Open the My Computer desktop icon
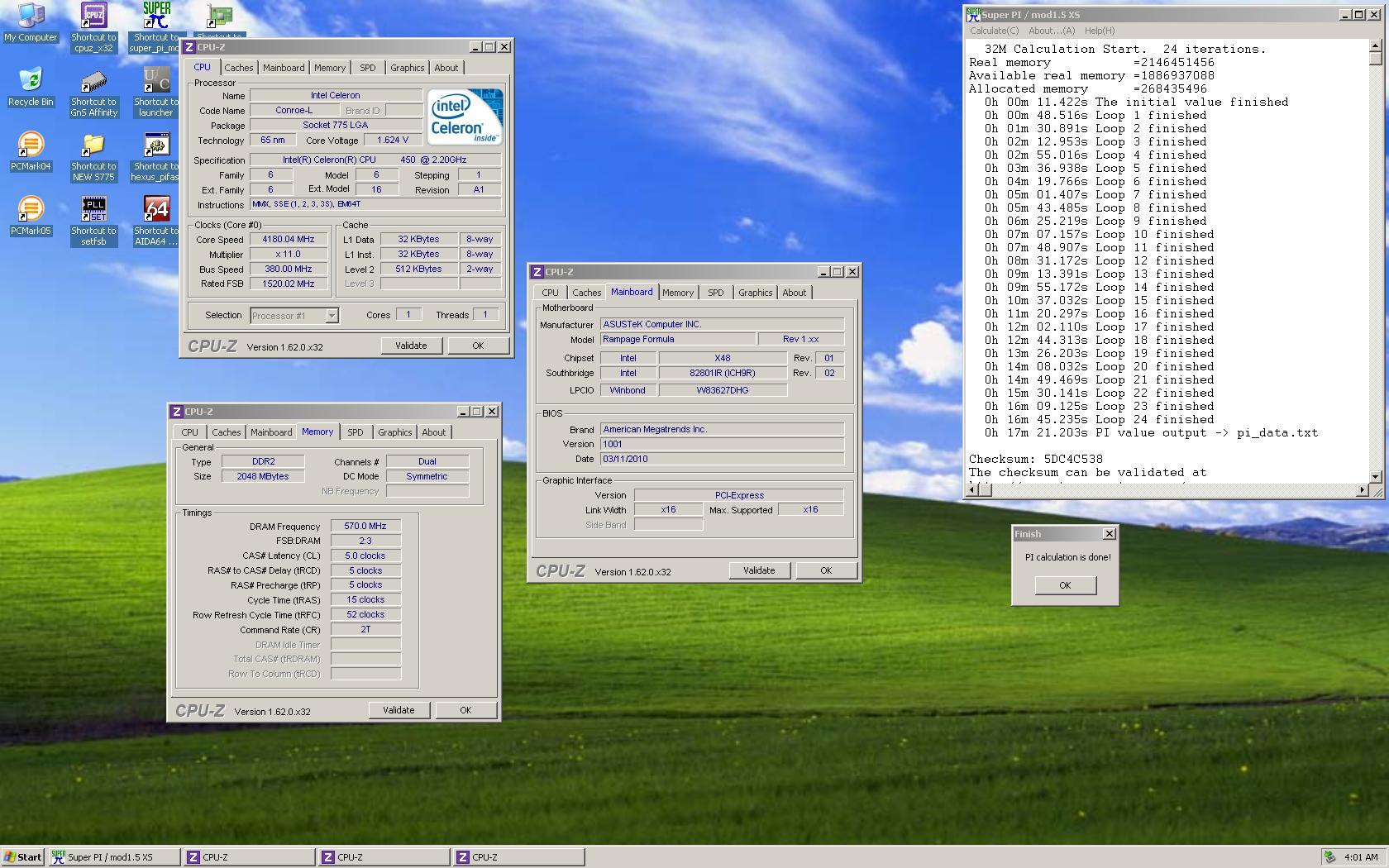 [31, 21]
